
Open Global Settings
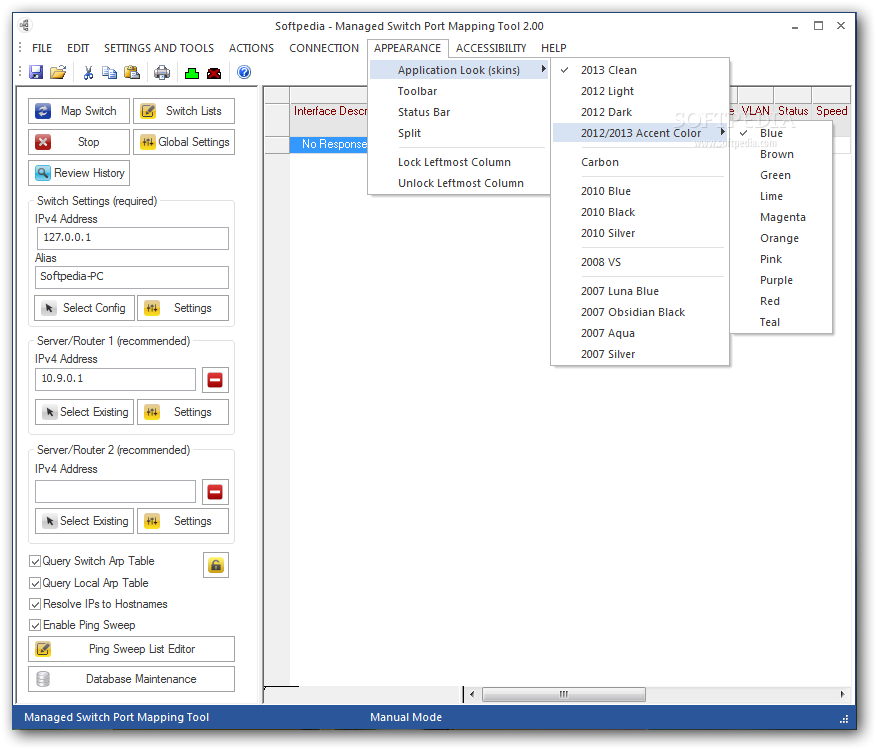(x=184, y=142)
